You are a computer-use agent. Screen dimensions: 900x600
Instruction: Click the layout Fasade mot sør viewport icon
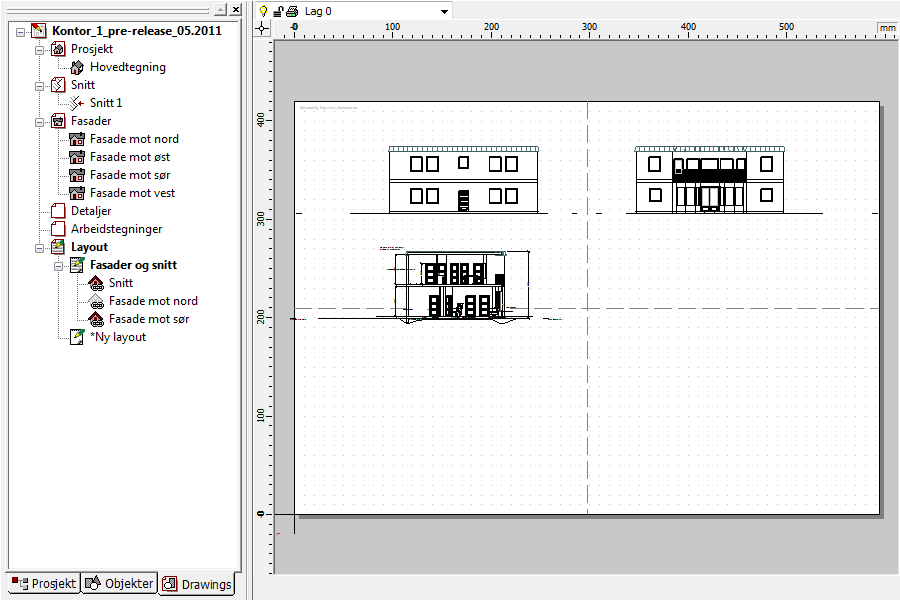[x=96, y=319]
